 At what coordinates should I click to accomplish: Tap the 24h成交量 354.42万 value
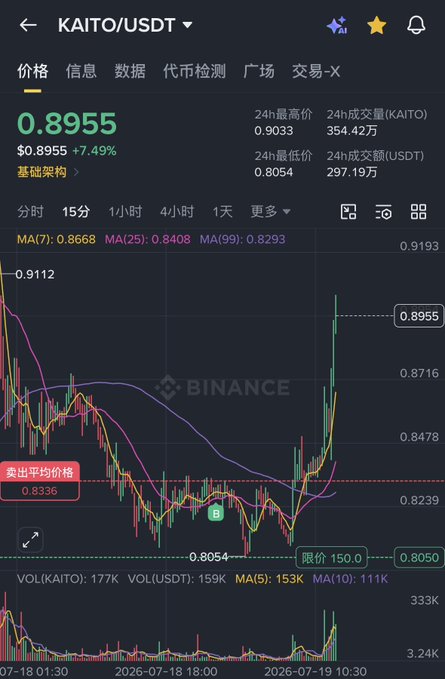coord(351,130)
